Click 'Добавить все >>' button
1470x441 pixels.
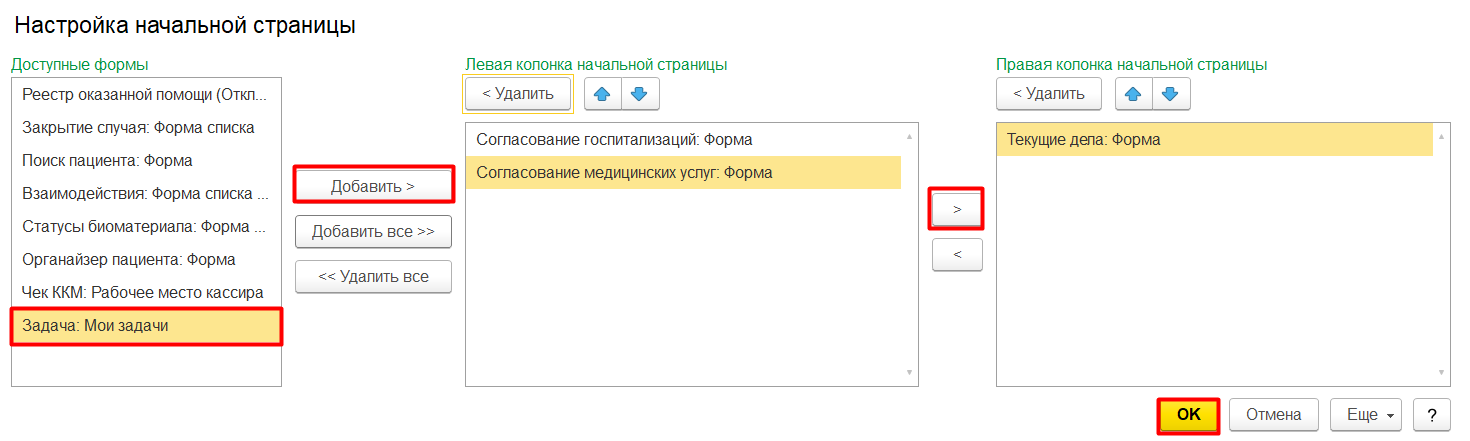[373, 231]
